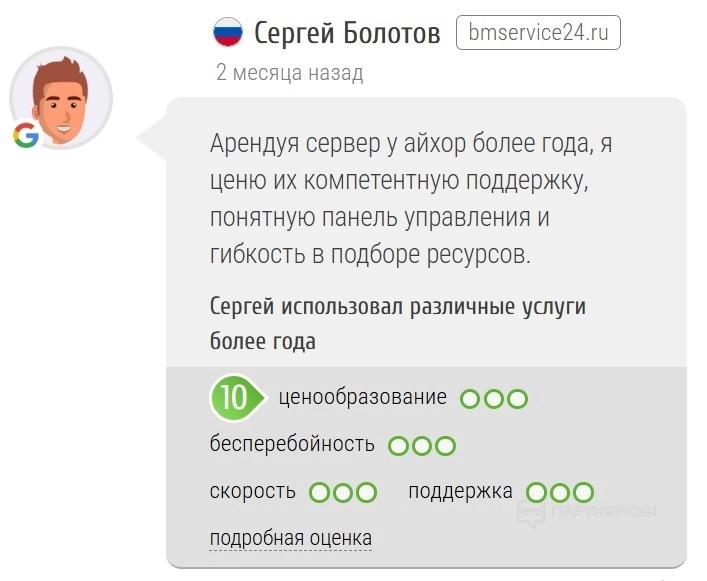Click last circle of бесперебойность rating
The image size is (707, 581).
(x=445, y=446)
